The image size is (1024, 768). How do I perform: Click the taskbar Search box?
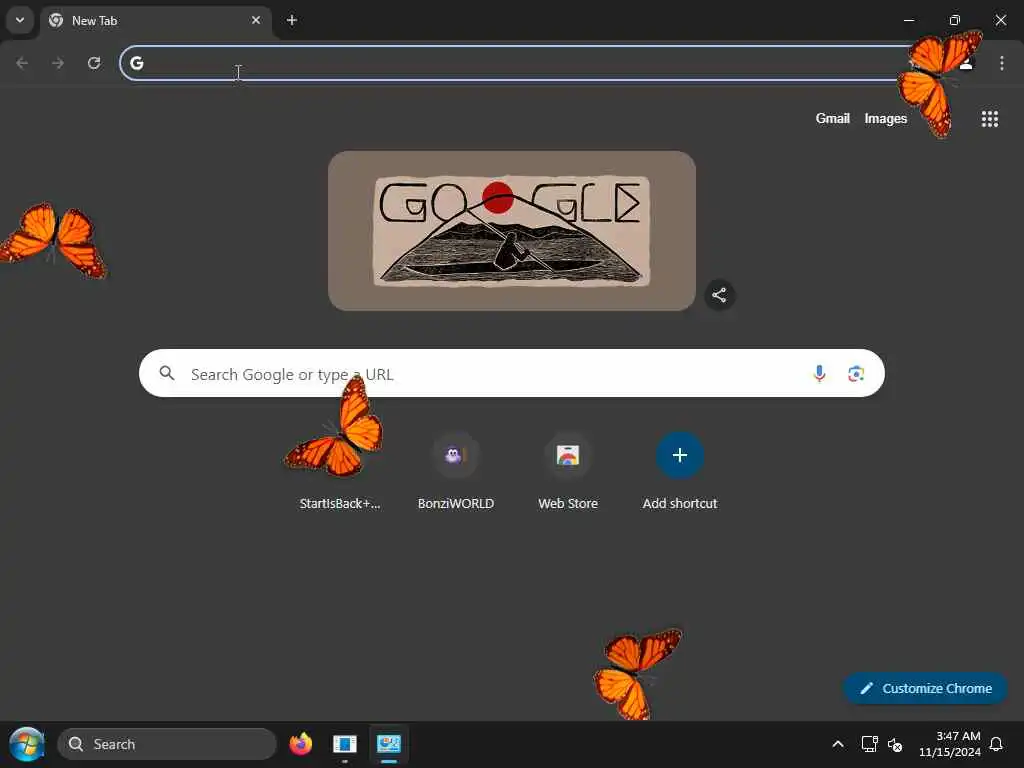click(167, 744)
